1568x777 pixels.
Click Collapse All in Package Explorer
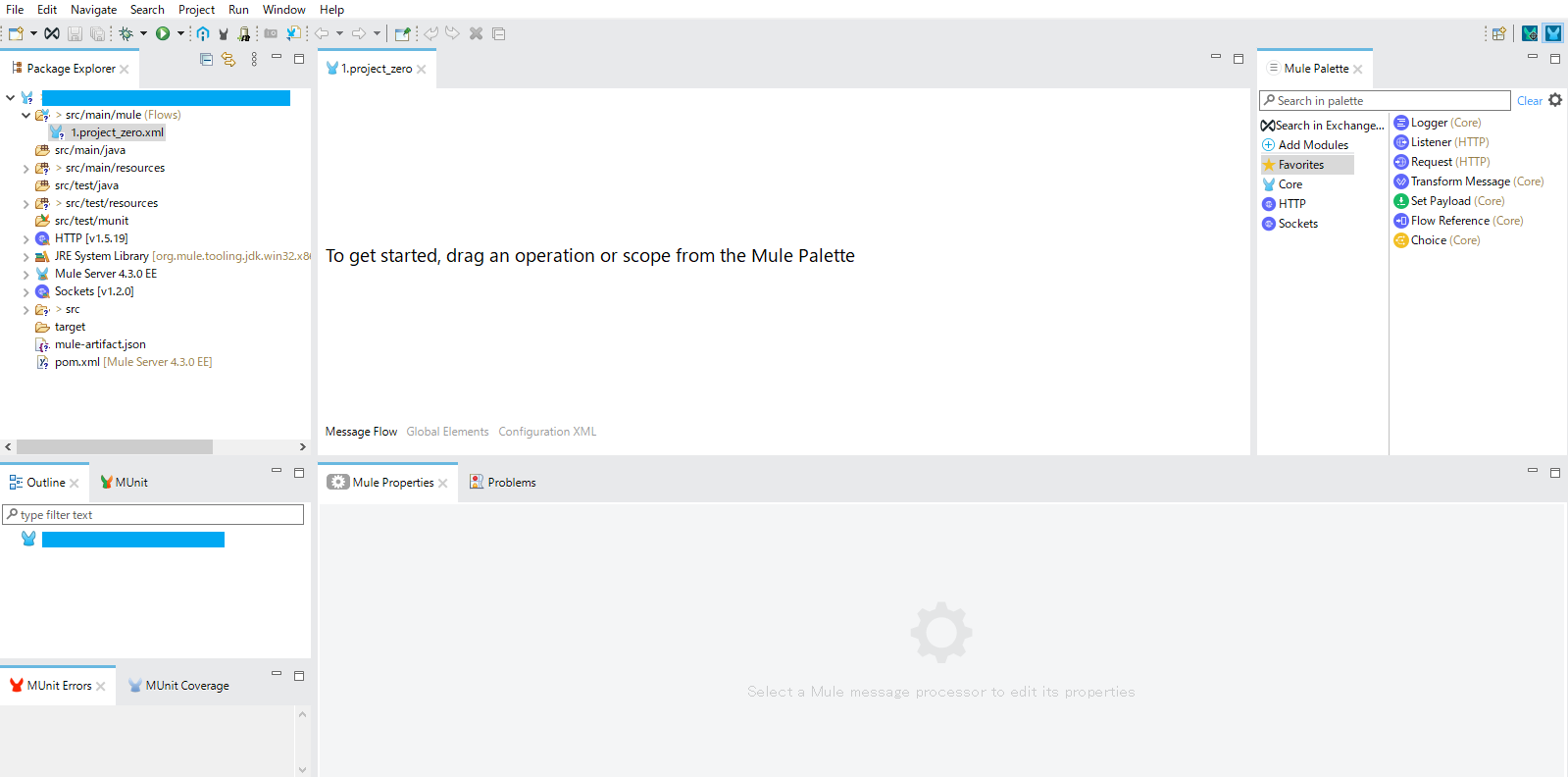coord(206,59)
